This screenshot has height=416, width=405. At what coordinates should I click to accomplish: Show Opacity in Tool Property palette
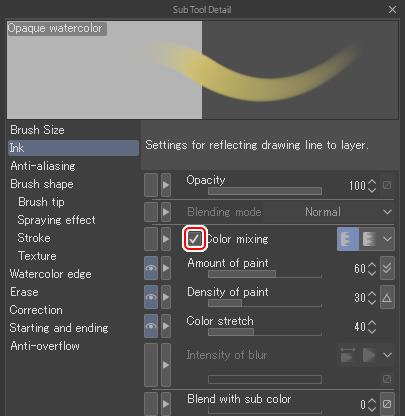(x=151, y=185)
